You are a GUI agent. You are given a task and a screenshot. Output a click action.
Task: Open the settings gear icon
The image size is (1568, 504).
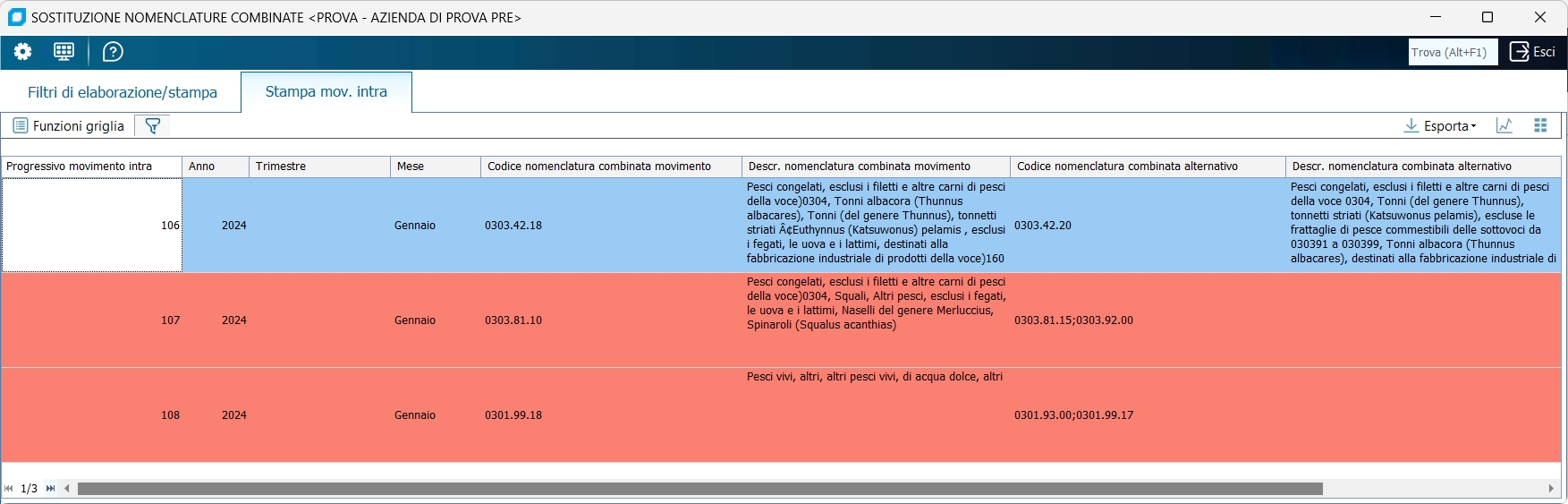(x=22, y=52)
